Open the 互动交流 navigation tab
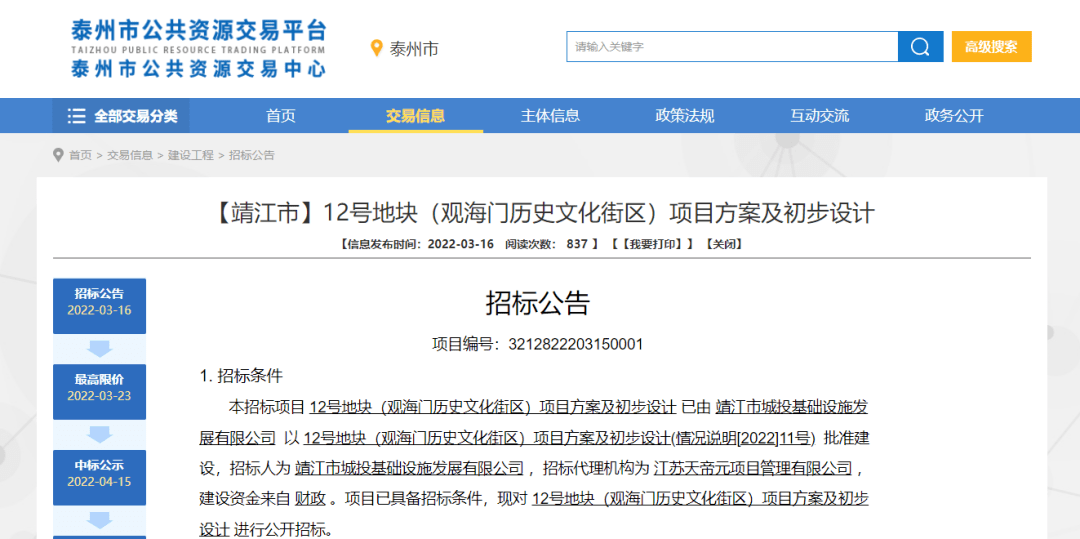Viewport: 1080px width, 539px height. pos(820,116)
